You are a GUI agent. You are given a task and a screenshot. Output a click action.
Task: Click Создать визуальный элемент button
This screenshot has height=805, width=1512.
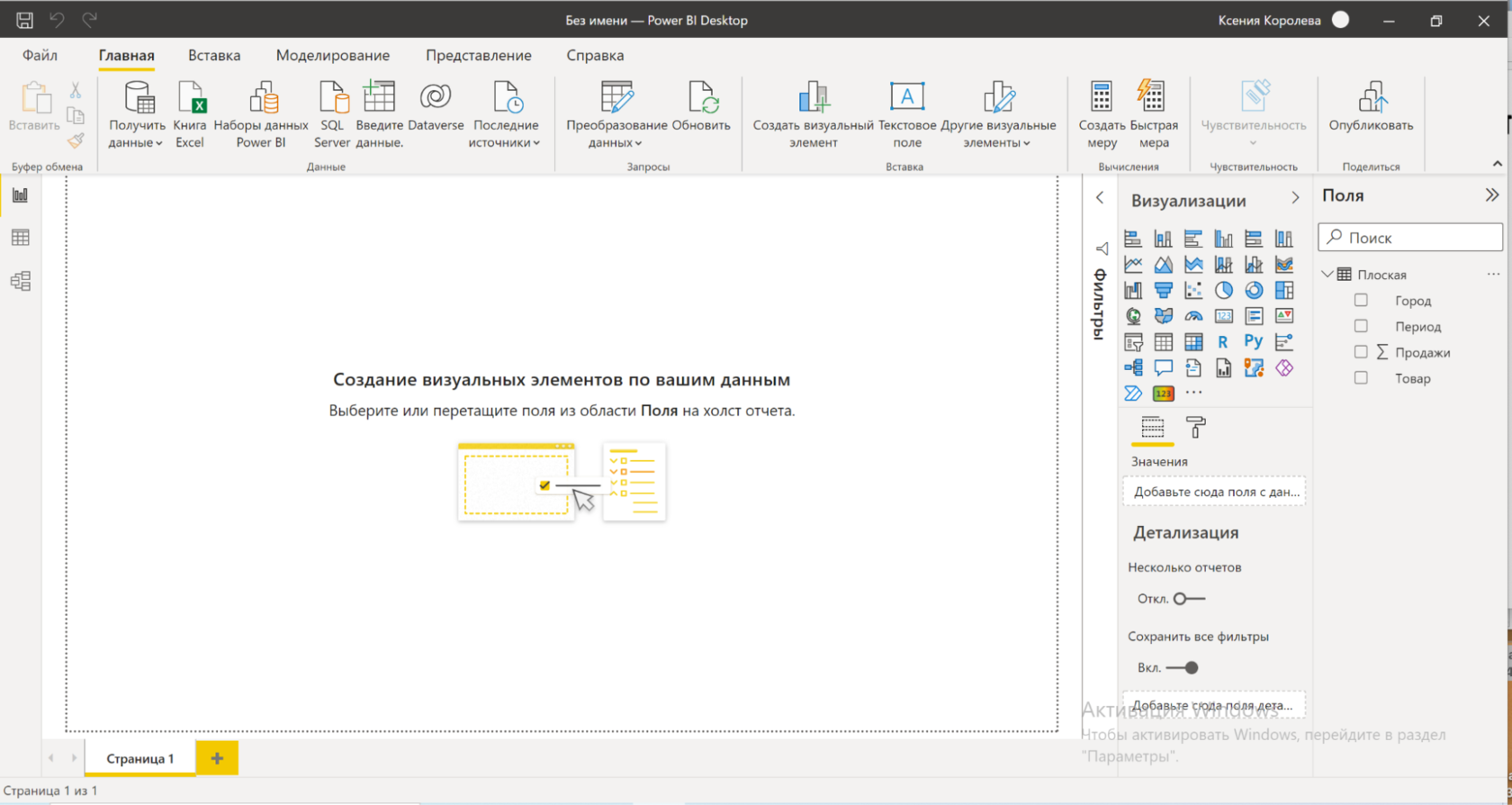pos(814,114)
